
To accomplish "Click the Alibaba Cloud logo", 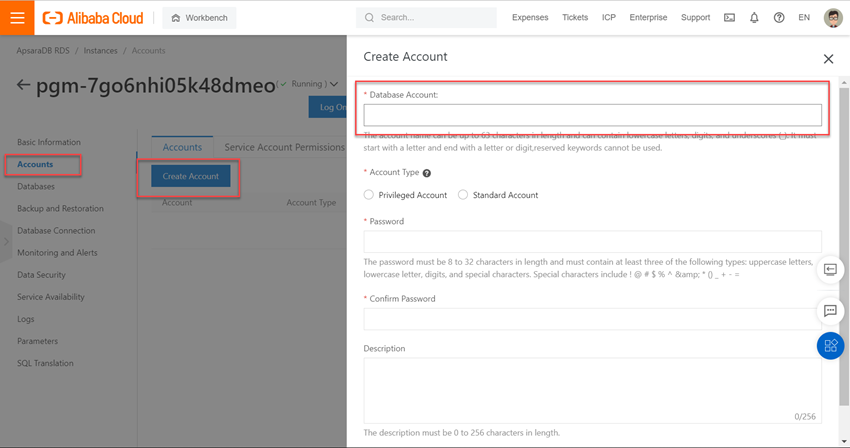I will pos(93,18).
